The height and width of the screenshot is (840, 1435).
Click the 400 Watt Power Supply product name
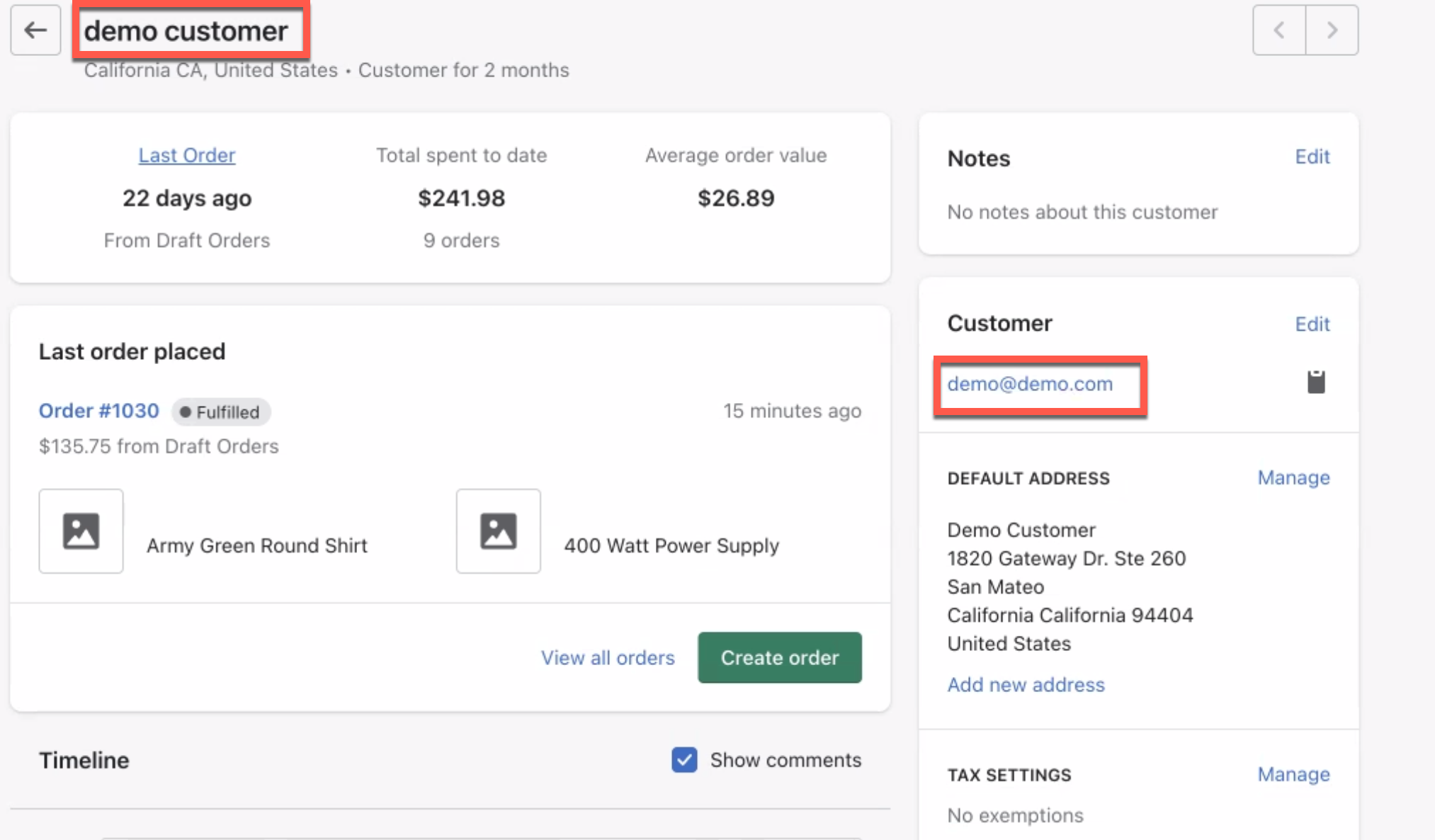(671, 546)
